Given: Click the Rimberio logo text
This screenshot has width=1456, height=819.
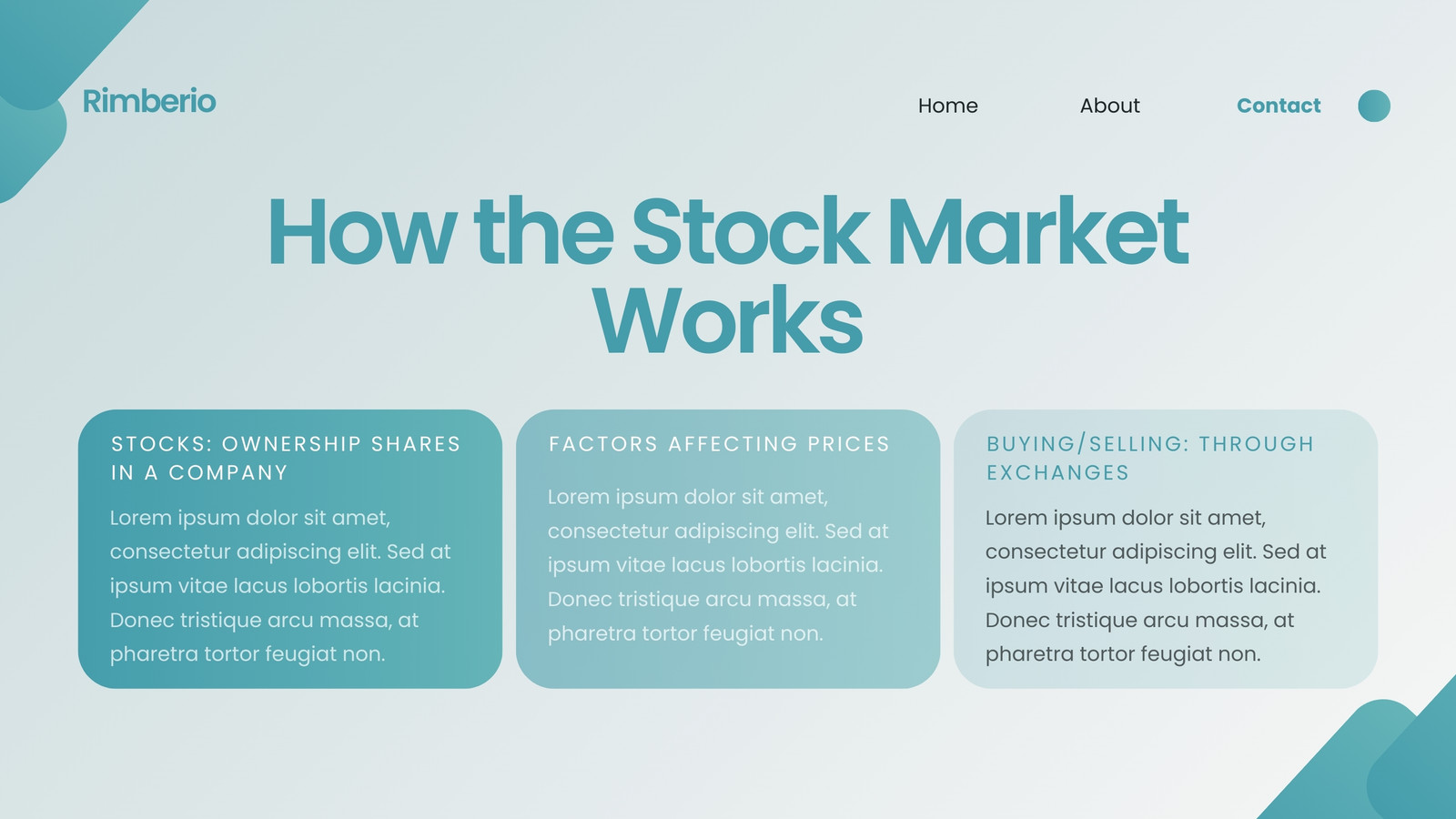Looking at the screenshot, I should coord(149,101).
